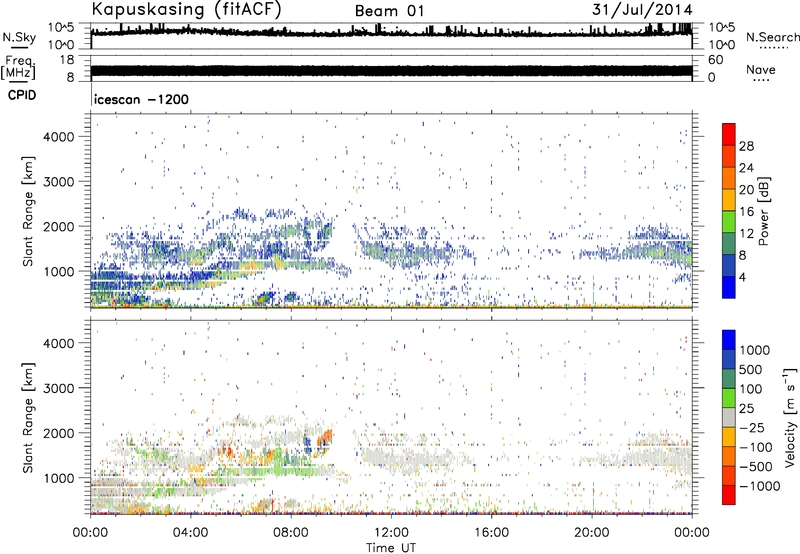Select the "28" tick on Power colorbar

[x=746, y=146]
